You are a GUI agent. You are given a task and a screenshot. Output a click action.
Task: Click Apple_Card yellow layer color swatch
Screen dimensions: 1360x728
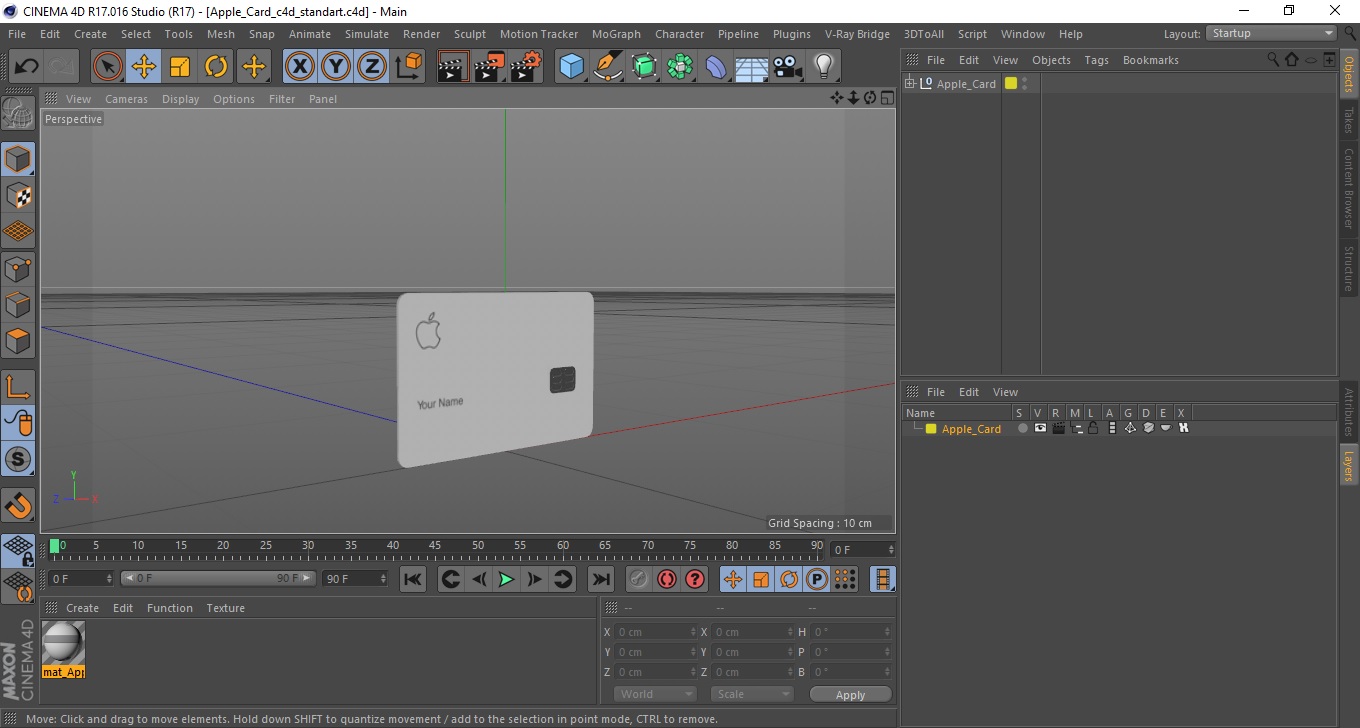tap(931, 429)
